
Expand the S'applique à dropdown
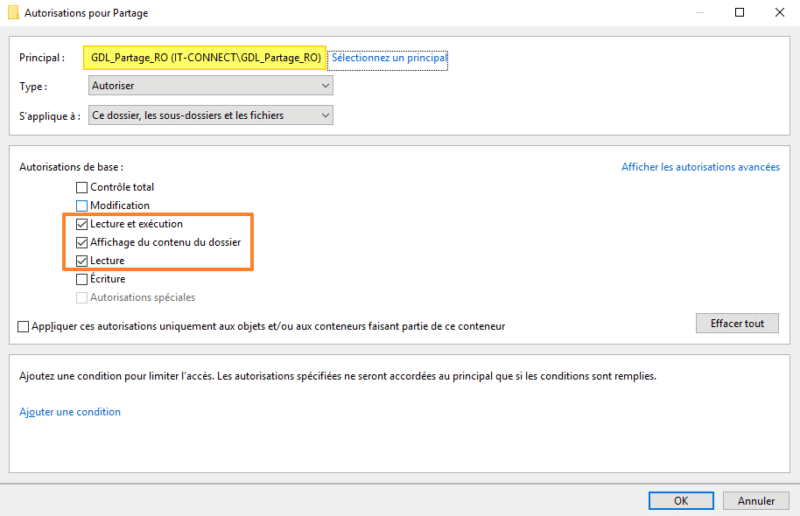point(211,115)
